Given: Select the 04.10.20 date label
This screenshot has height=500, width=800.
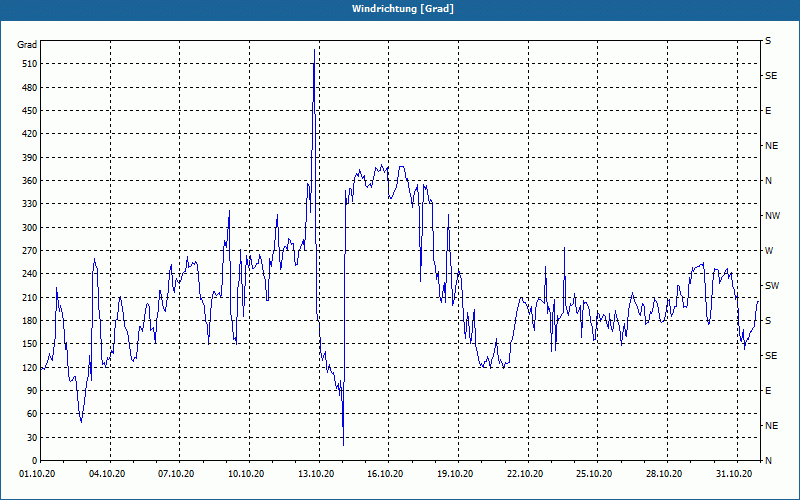Looking at the screenshot, I should point(107,474).
